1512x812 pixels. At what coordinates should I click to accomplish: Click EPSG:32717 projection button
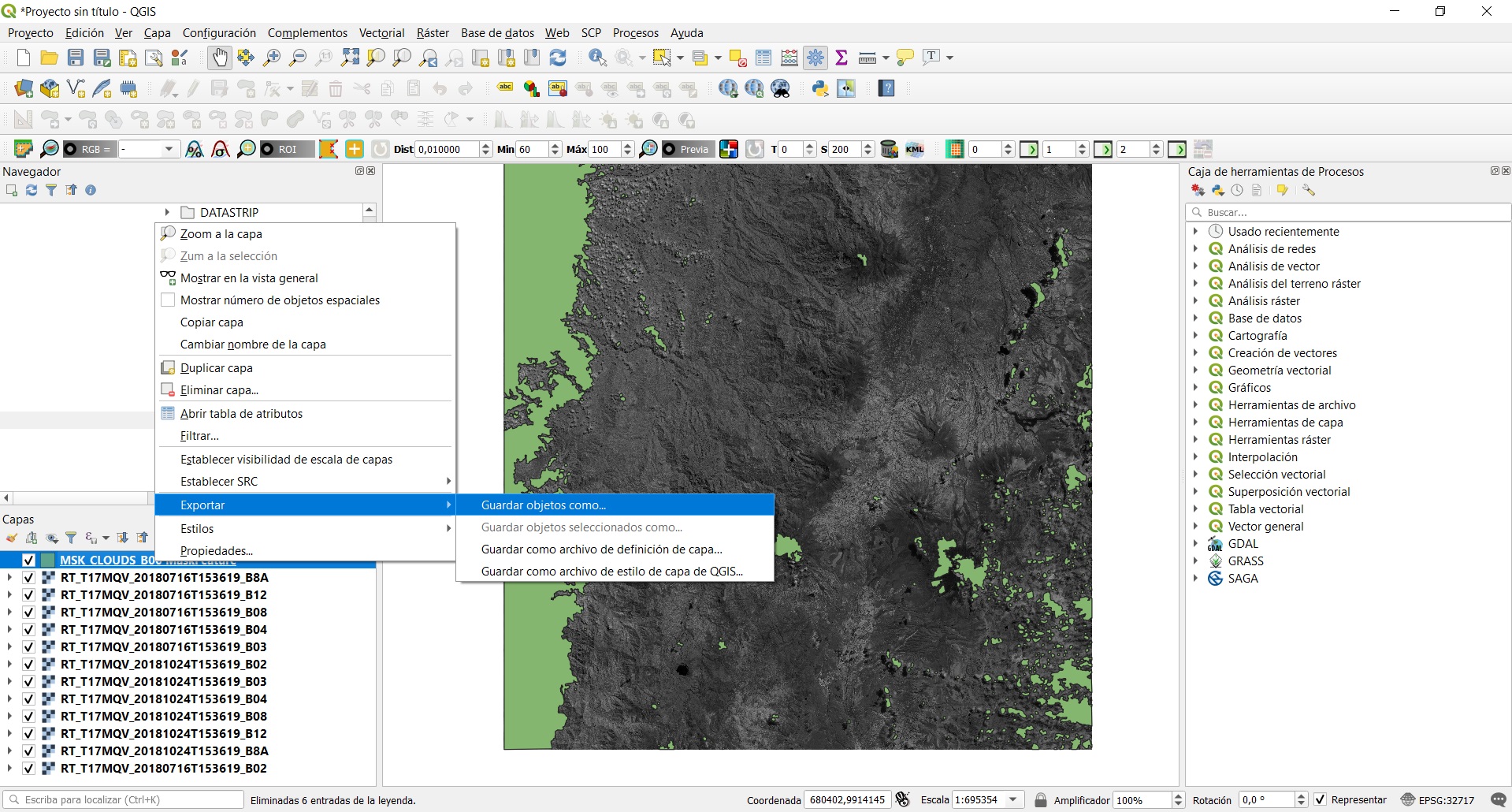tap(1438, 799)
